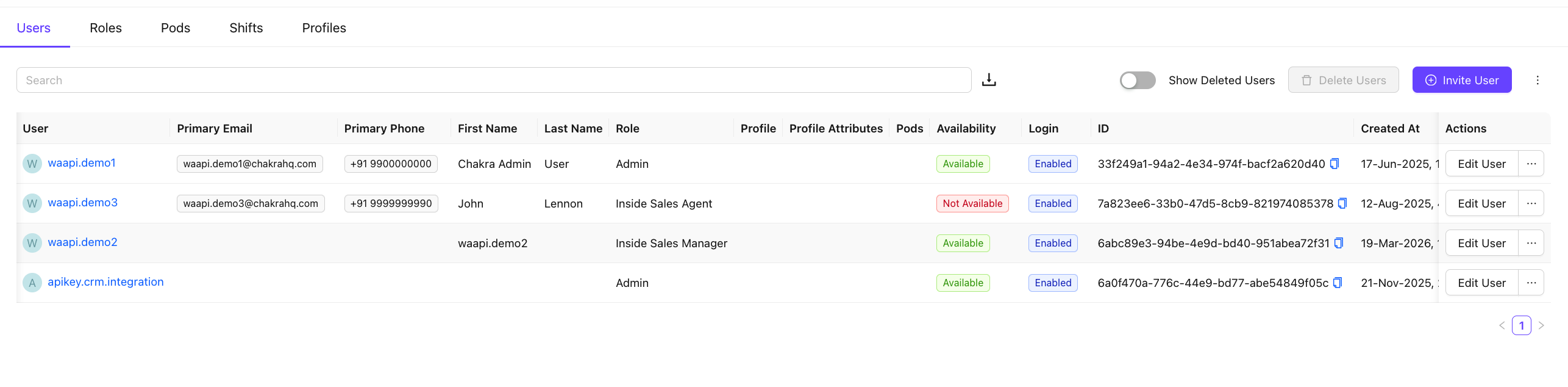Copy ID of waapi.demo3 user
The height and width of the screenshot is (387, 1568).
pos(1342,203)
